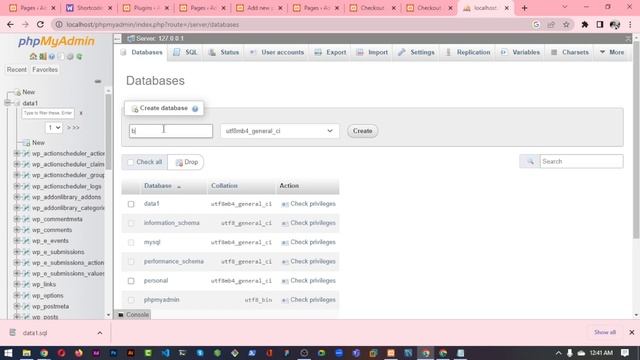Go to the User accounts tab

[x=277, y=52]
